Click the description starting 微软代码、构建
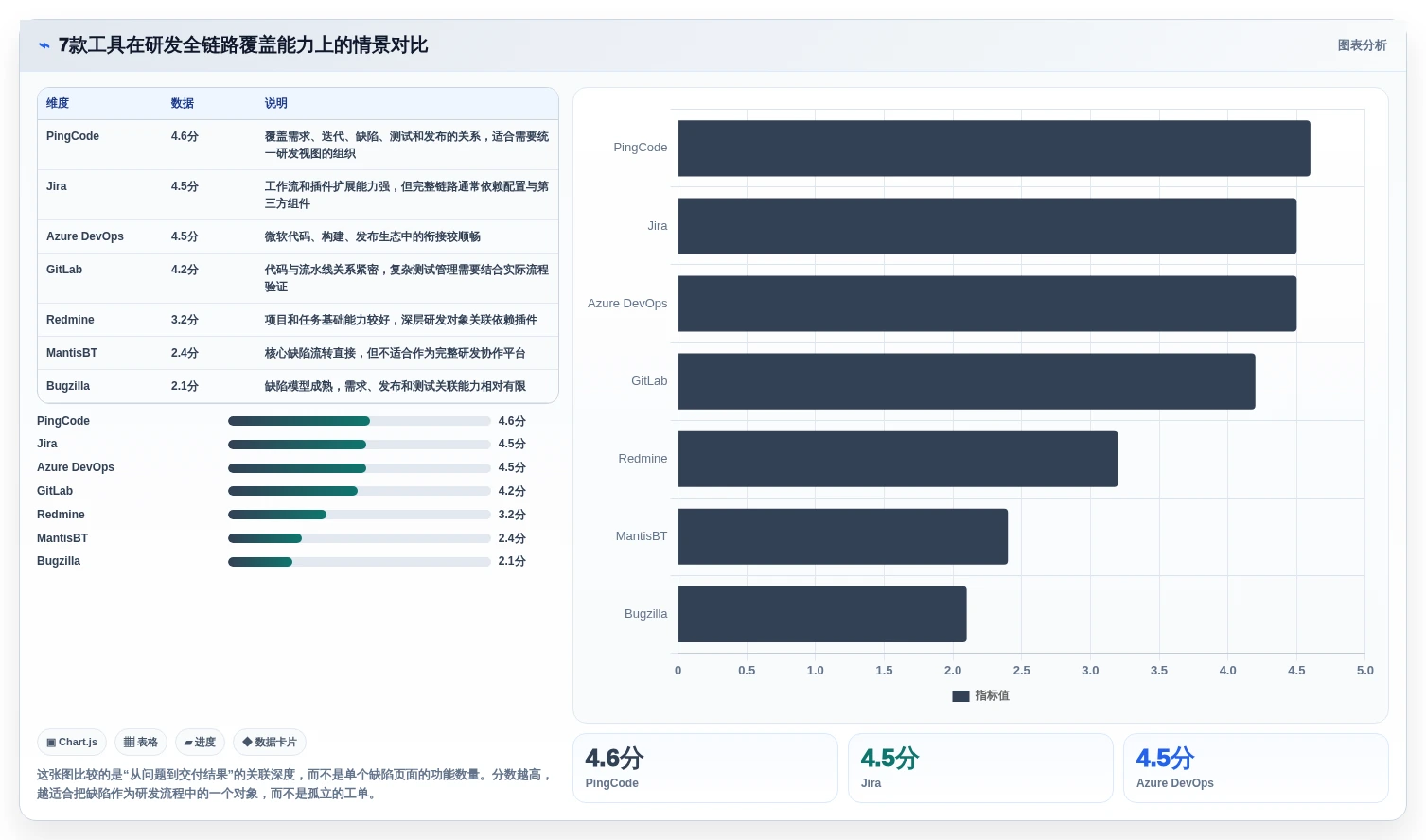 tap(373, 236)
